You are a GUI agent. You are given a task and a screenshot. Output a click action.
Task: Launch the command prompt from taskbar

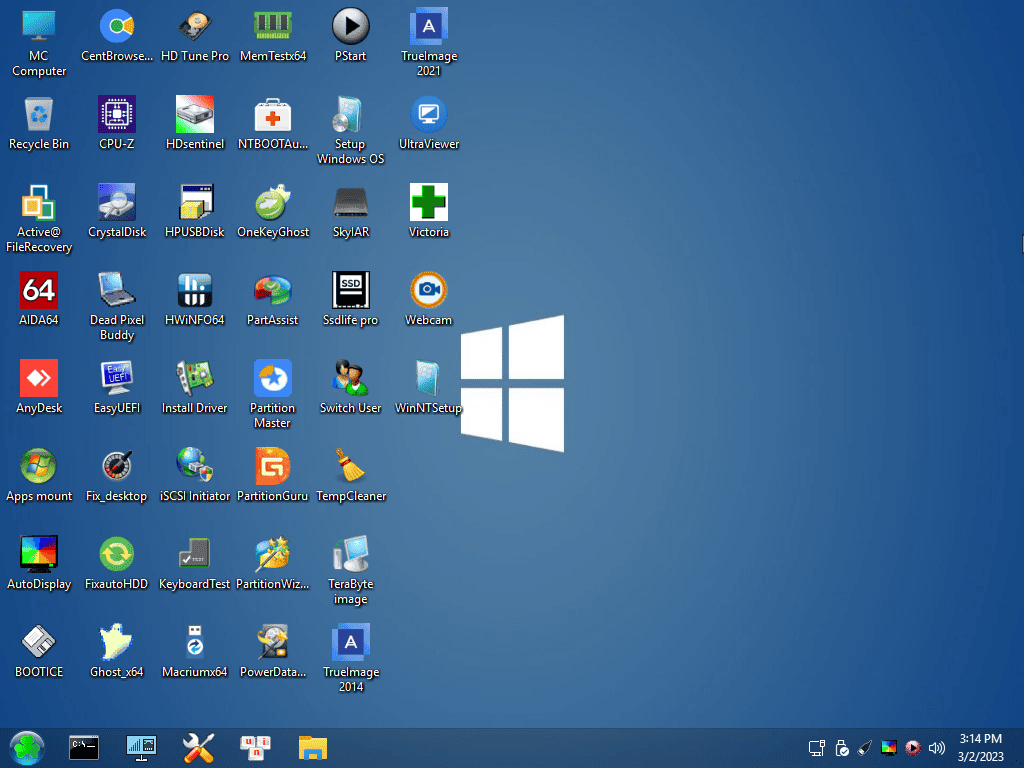pyautogui.click(x=84, y=748)
